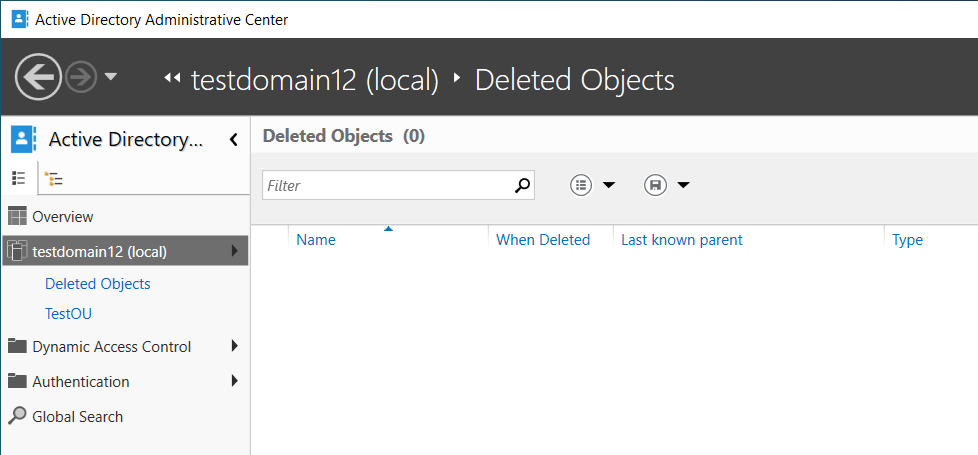Select testdomain12 (local) node in navigation pane
This screenshot has width=978, height=455.
tap(125, 252)
